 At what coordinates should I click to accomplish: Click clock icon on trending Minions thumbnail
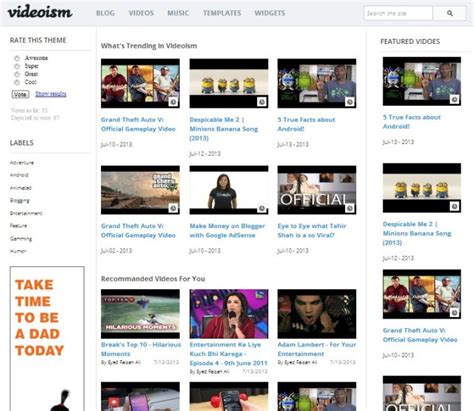(262, 102)
